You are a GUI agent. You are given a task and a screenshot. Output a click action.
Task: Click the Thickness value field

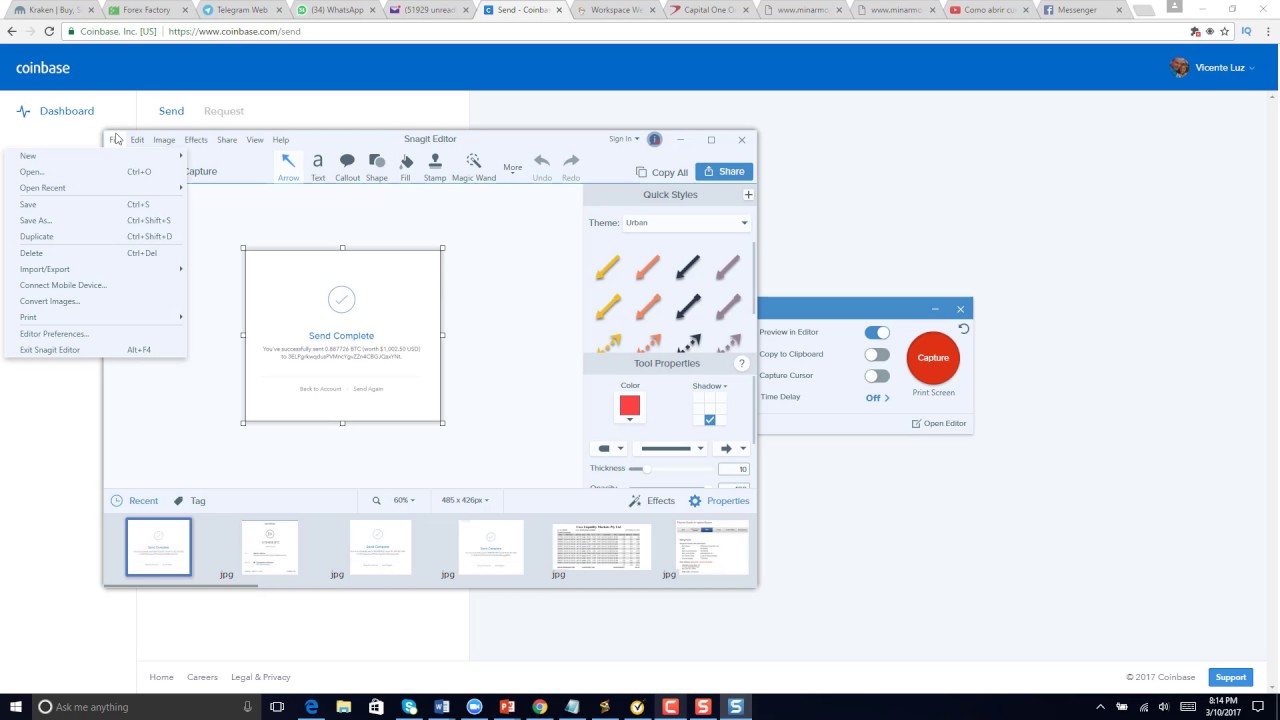(734, 469)
